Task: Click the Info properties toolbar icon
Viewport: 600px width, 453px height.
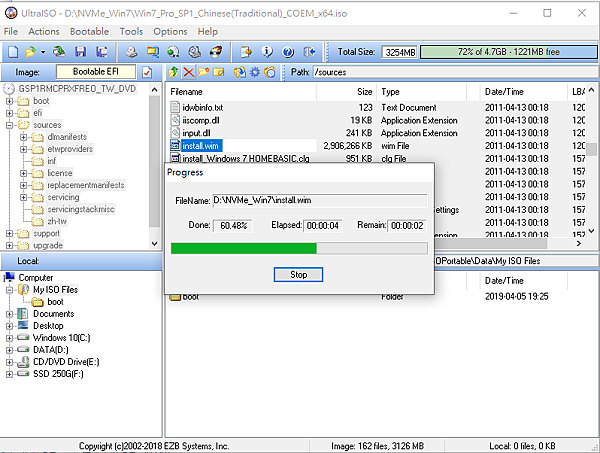Action: coord(267,52)
